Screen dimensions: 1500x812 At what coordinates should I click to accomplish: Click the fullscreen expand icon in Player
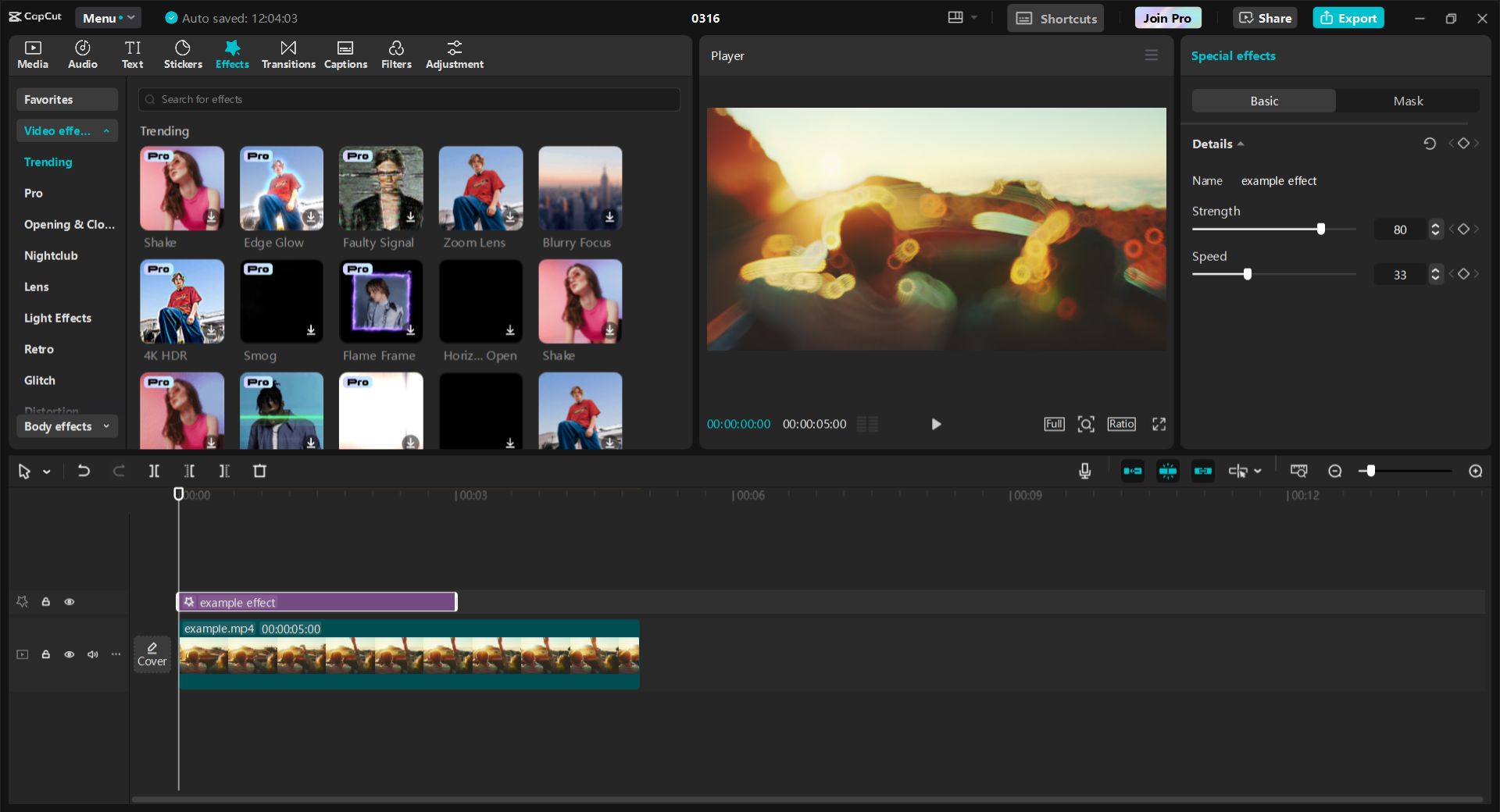[x=1159, y=424]
